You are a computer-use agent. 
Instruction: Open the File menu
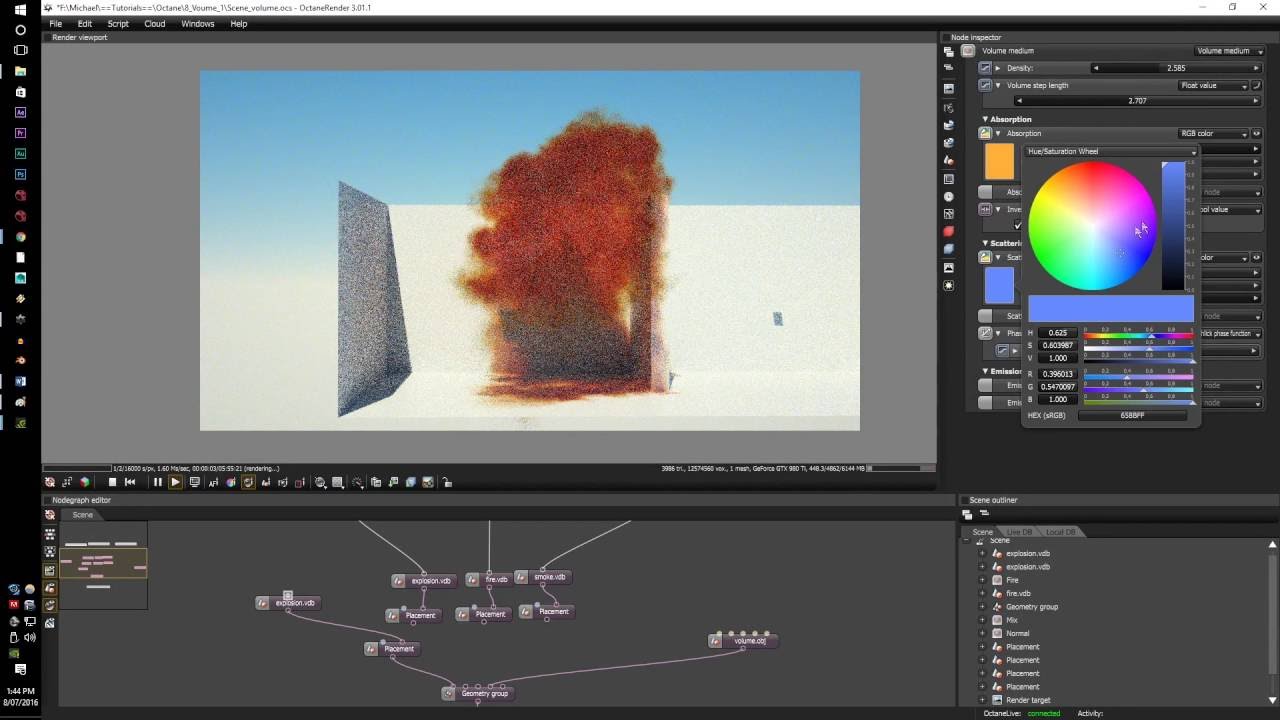click(x=55, y=24)
